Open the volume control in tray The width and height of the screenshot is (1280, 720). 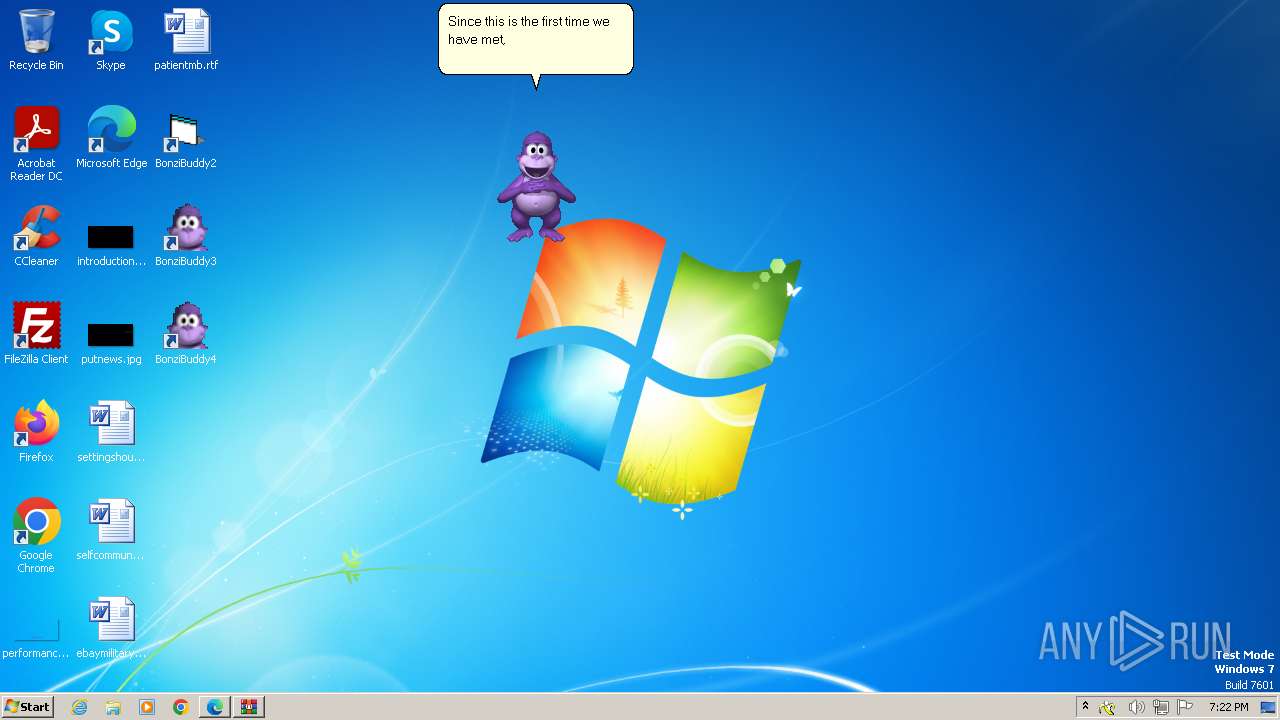1136,707
